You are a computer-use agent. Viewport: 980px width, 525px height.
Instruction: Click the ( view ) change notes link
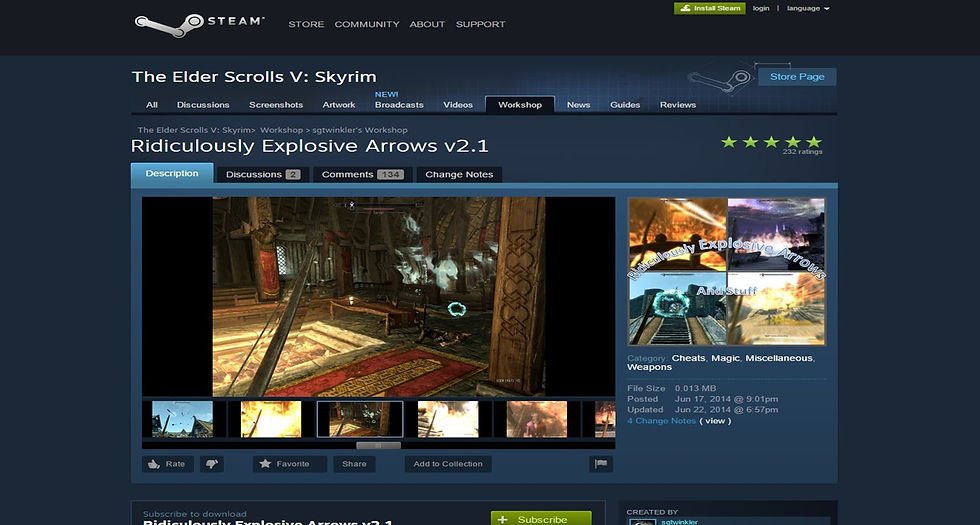tap(715, 421)
